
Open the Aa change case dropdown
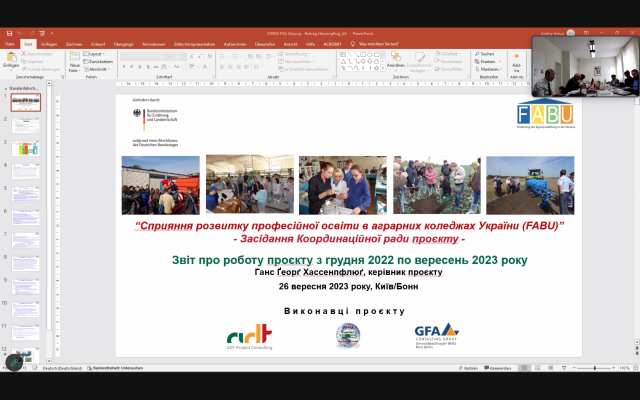(x=177, y=67)
